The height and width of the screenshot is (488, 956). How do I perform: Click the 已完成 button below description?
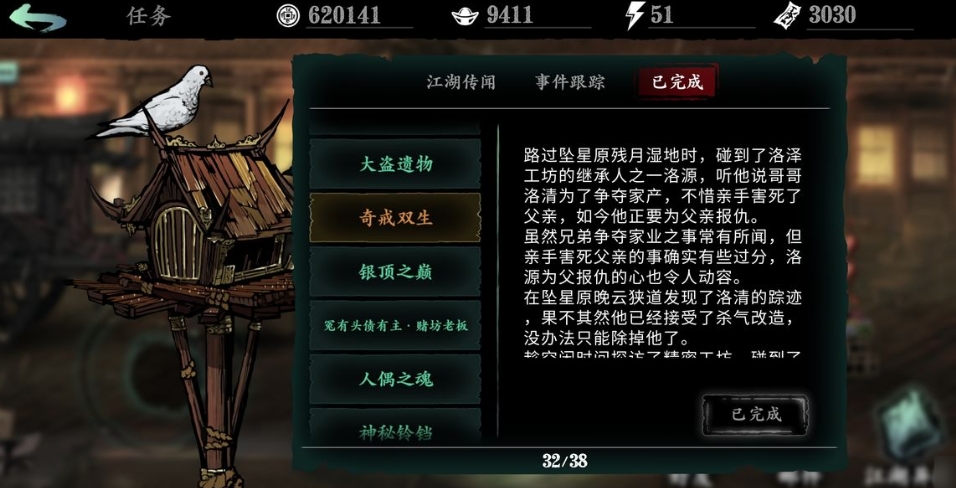tap(756, 415)
